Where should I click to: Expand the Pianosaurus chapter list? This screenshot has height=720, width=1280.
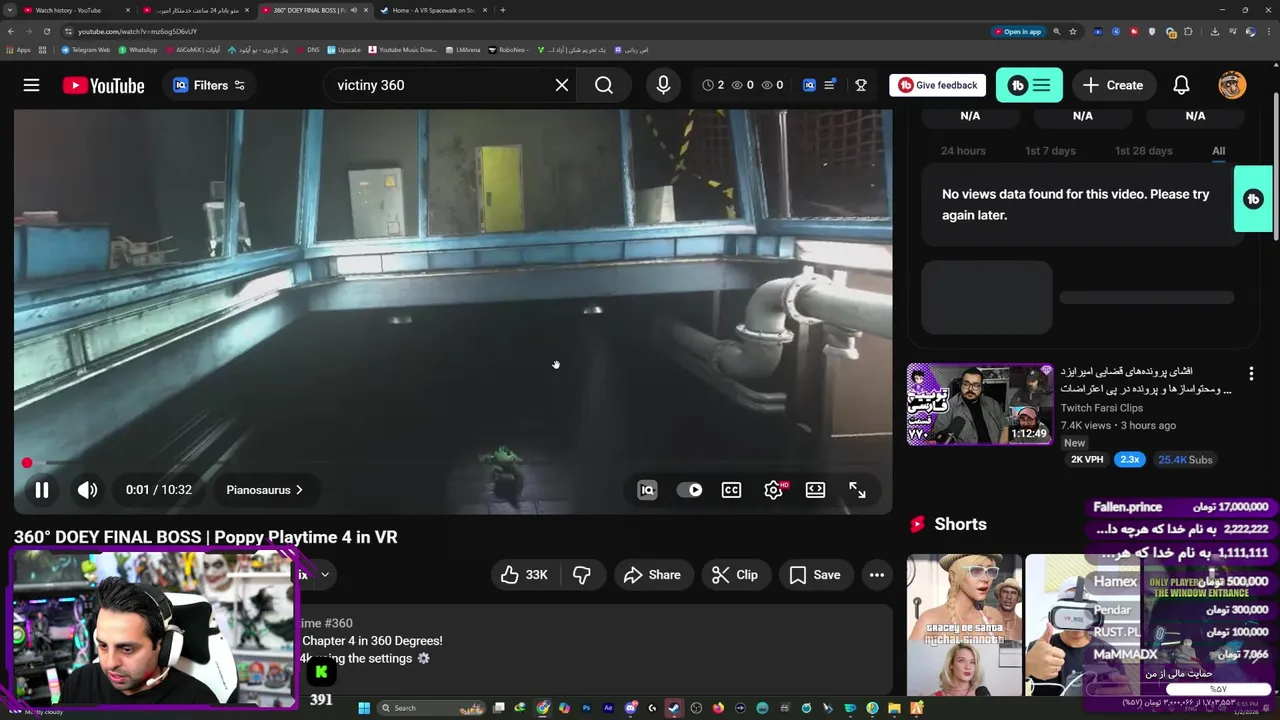pyautogui.click(x=264, y=490)
